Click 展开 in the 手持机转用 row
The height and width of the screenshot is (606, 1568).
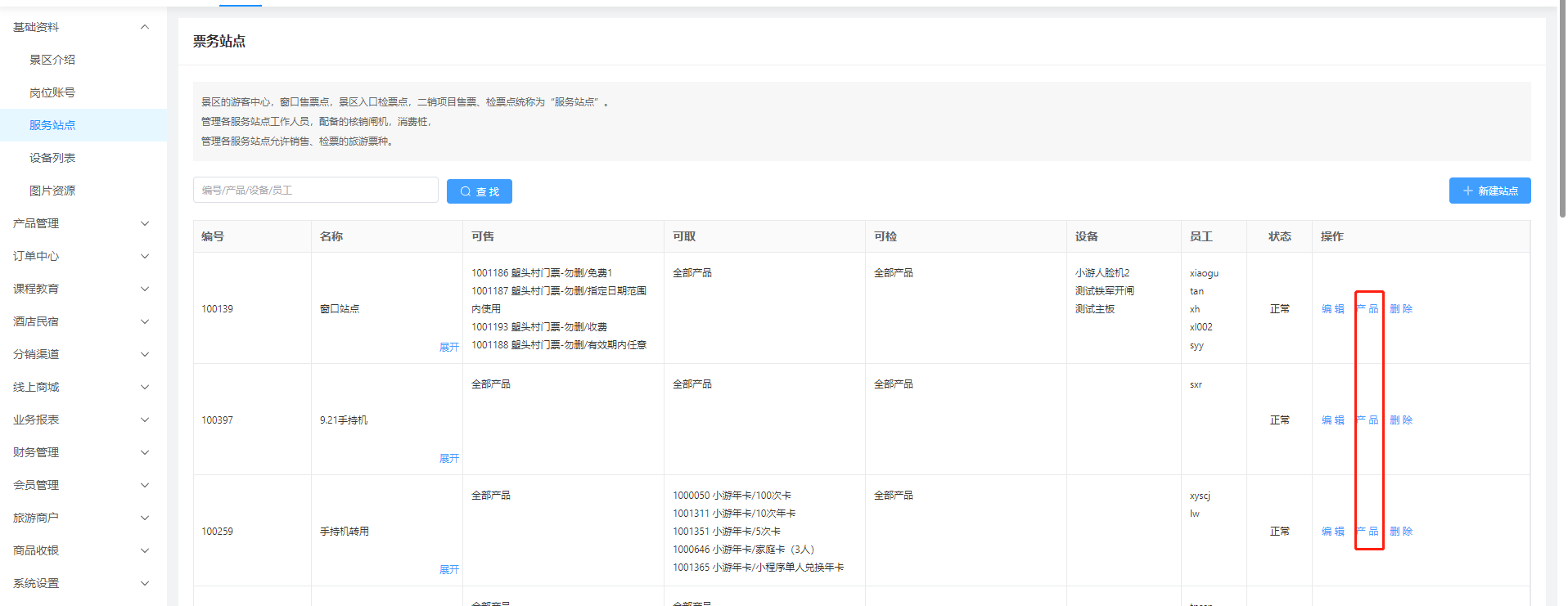[448, 570]
